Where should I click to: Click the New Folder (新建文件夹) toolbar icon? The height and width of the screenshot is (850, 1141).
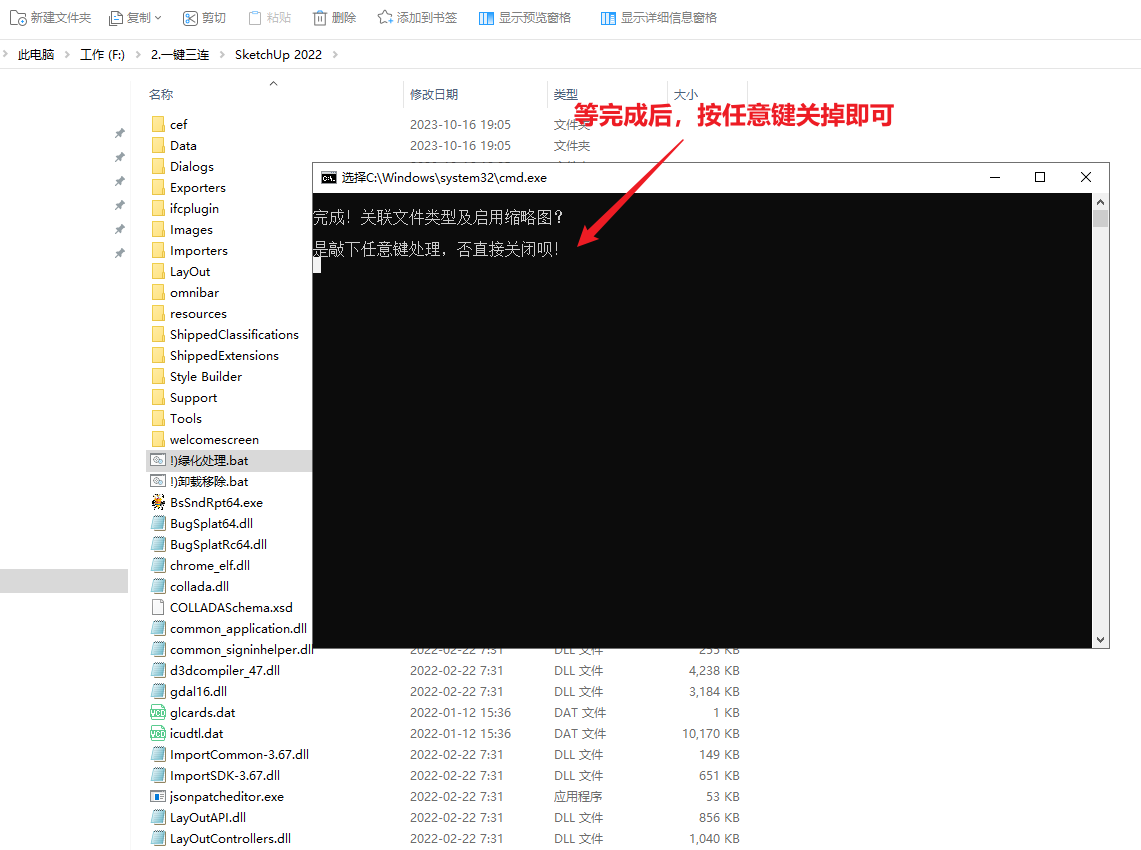20,18
